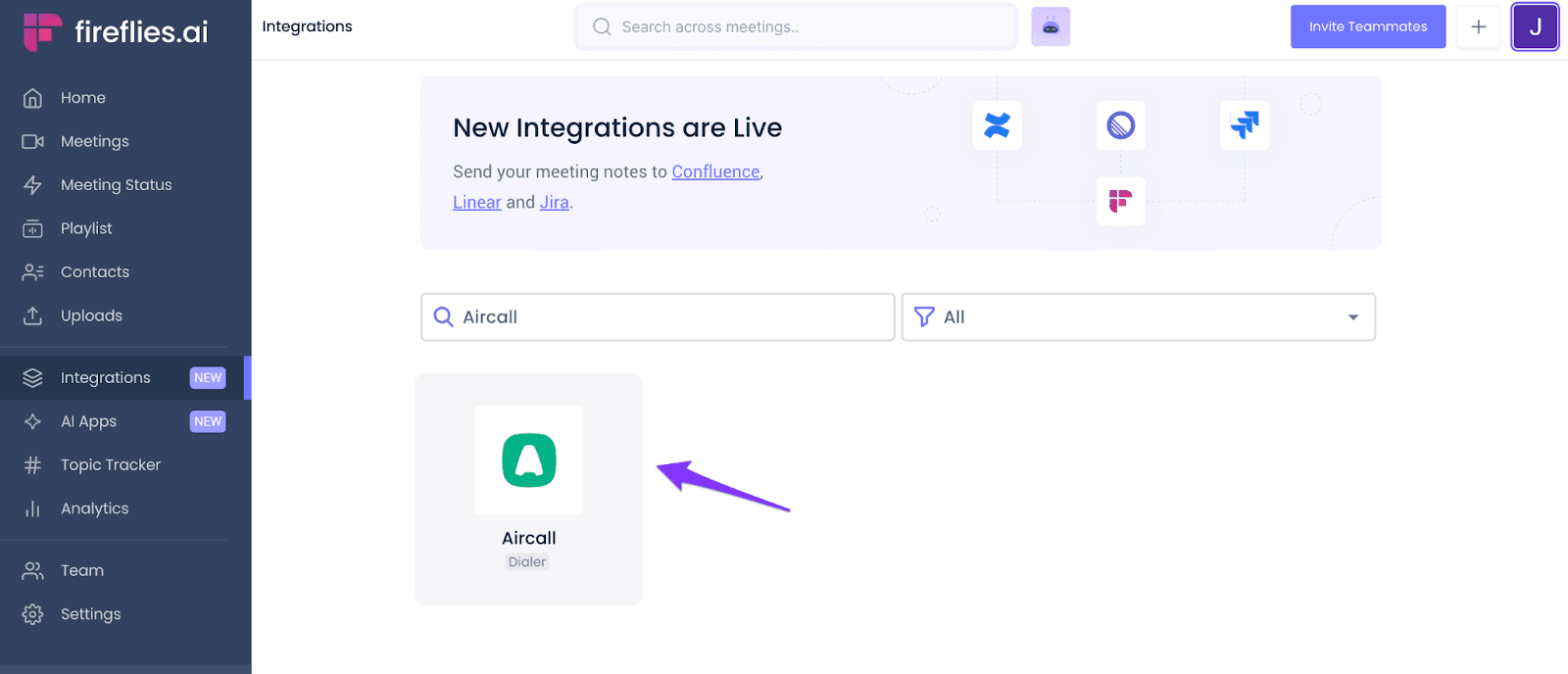Click the Fireflies logo tile in banner

coord(1121,201)
